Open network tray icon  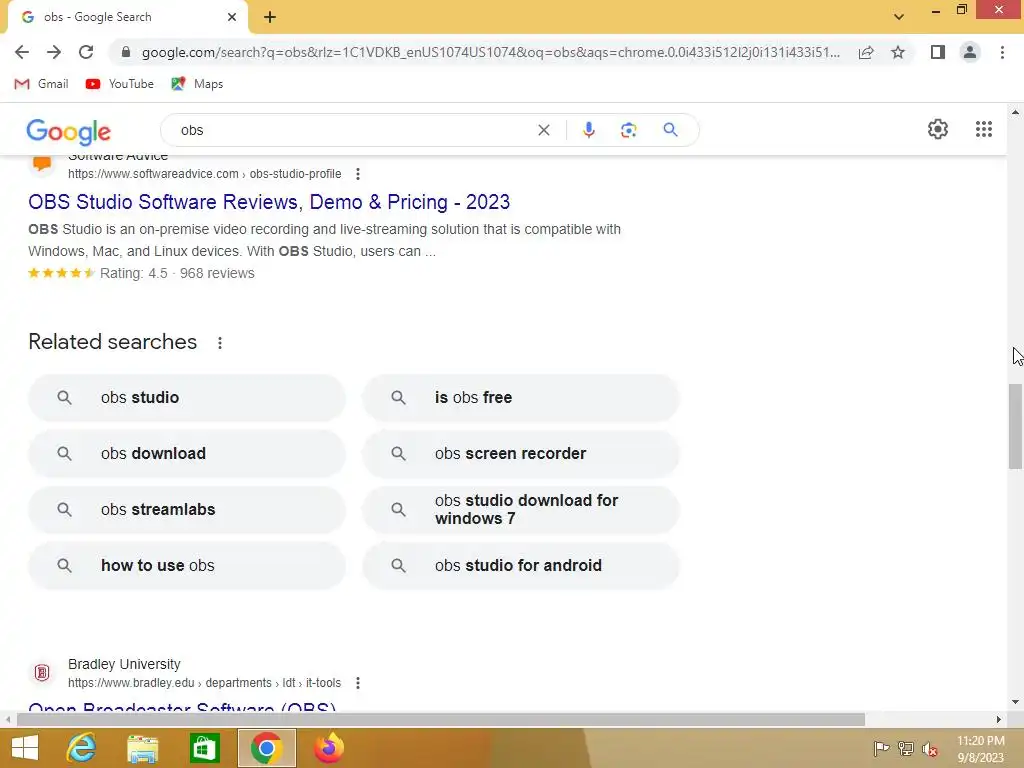click(x=906, y=748)
